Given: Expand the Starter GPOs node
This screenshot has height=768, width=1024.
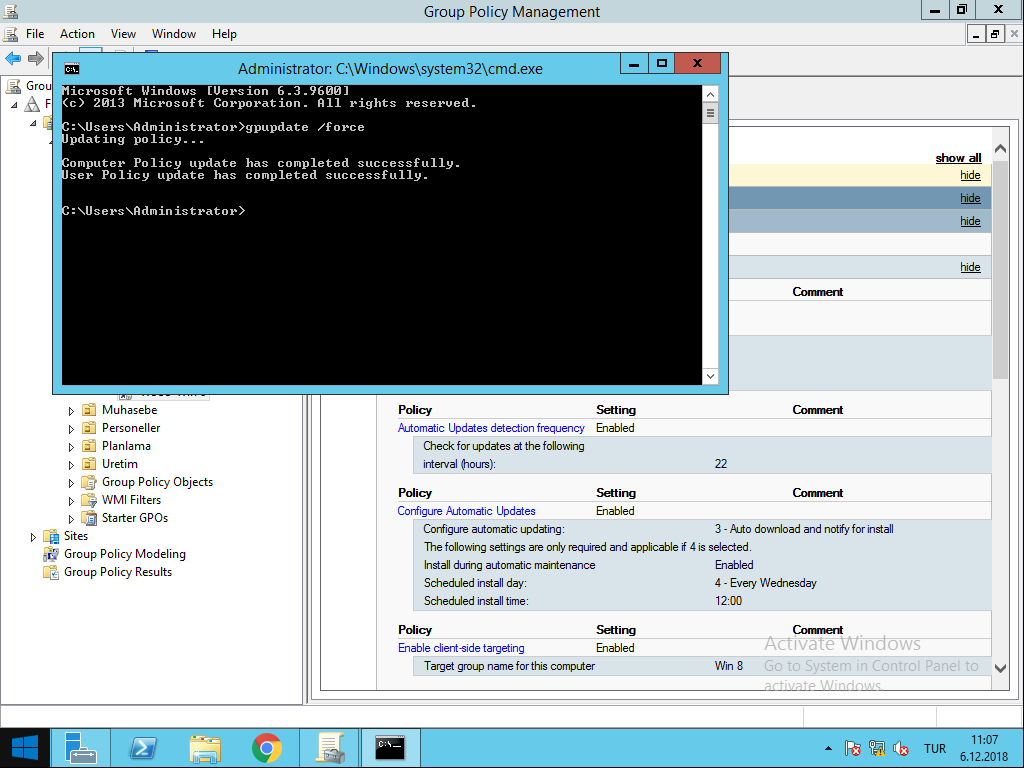Looking at the screenshot, I should tap(71, 519).
